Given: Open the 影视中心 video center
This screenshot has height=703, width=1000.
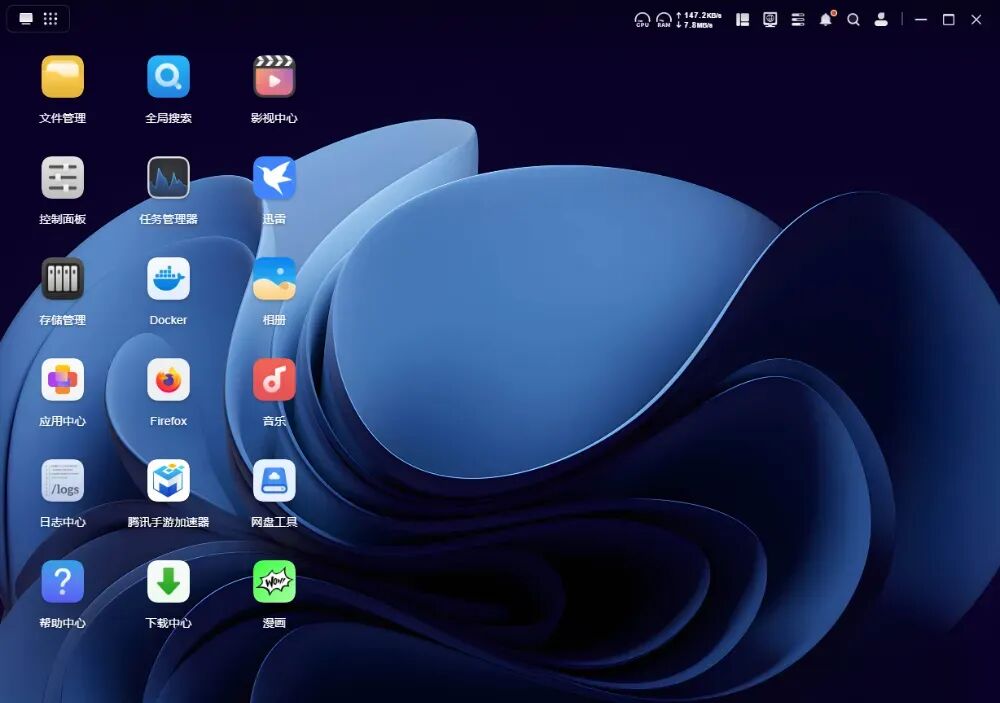Looking at the screenshot, I should coord(274,77).
